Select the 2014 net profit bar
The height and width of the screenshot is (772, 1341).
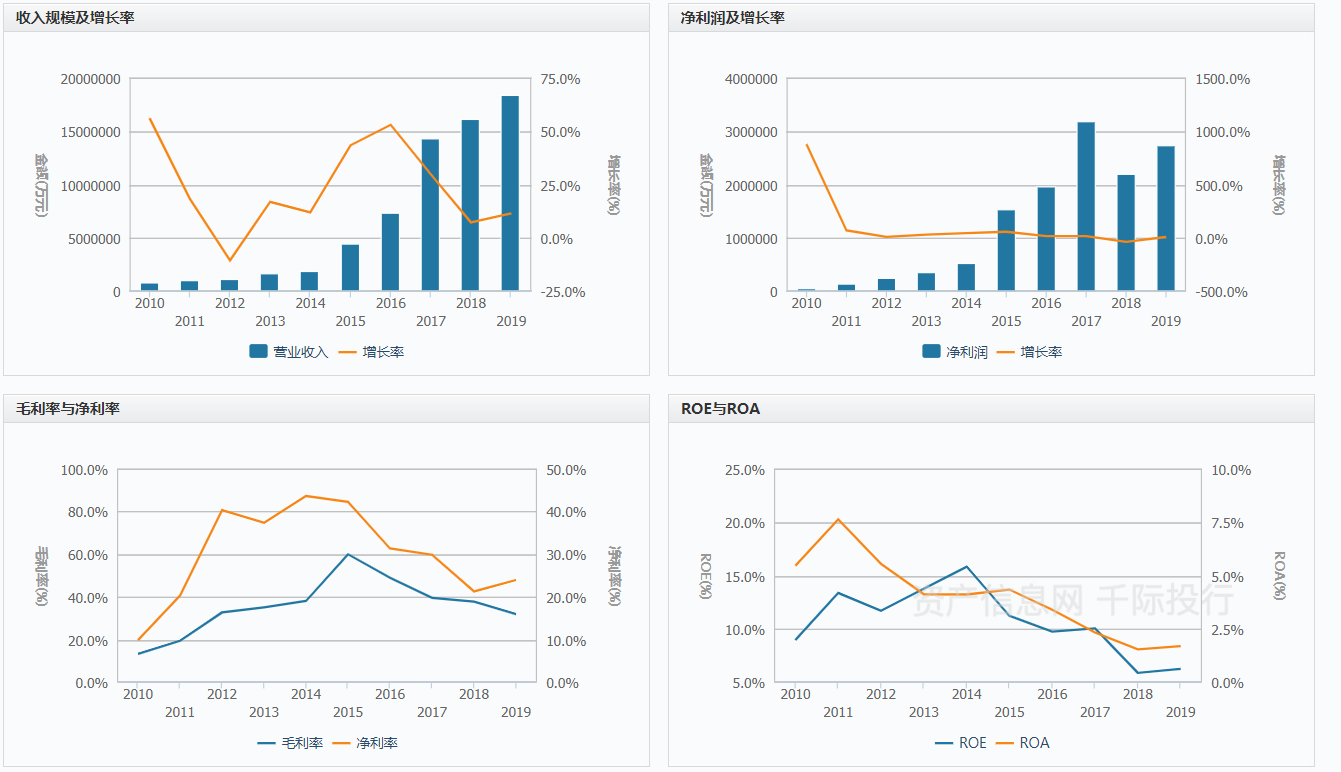pyautogui.click(x=966, y=278)
